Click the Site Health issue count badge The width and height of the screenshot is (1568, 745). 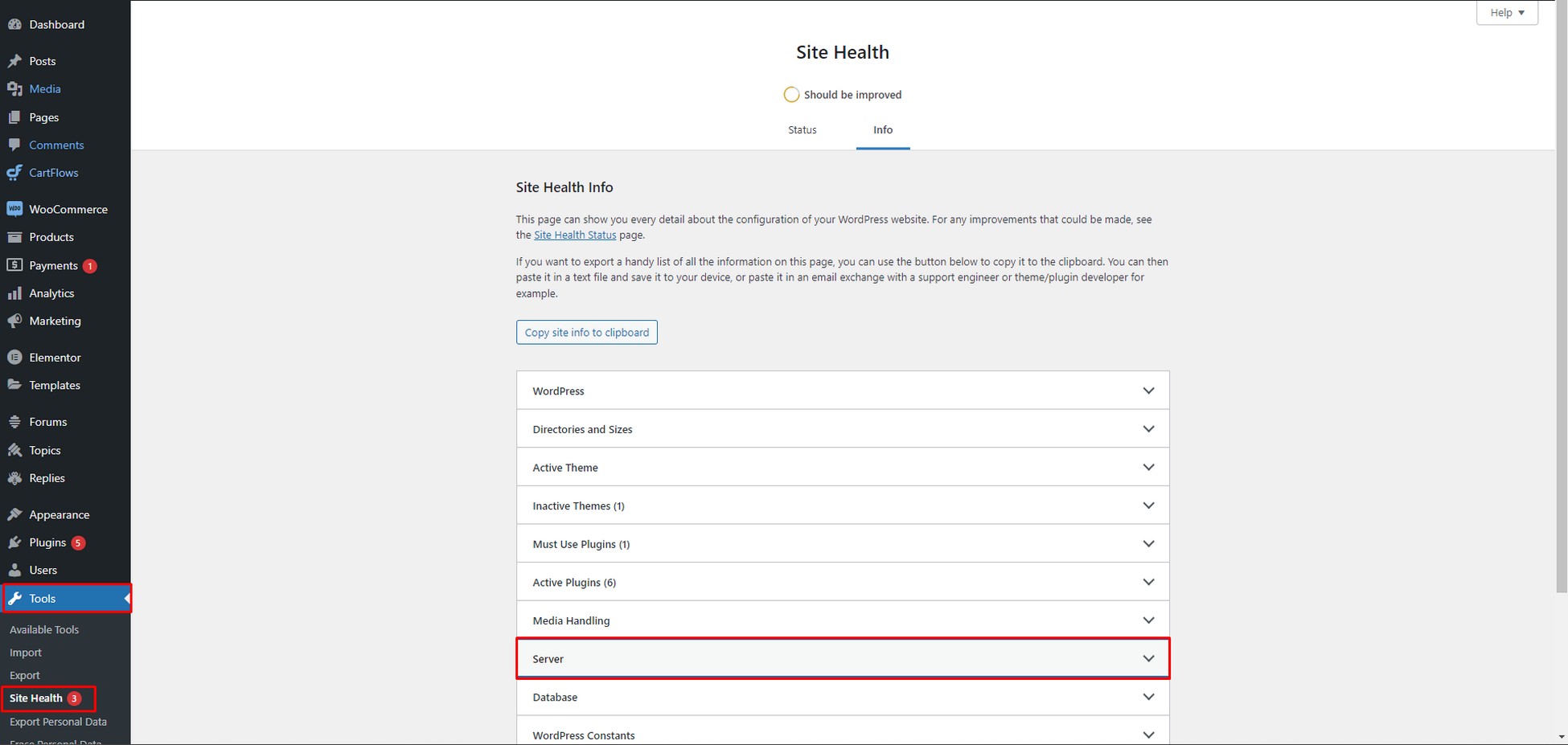(x=74, y=698)
